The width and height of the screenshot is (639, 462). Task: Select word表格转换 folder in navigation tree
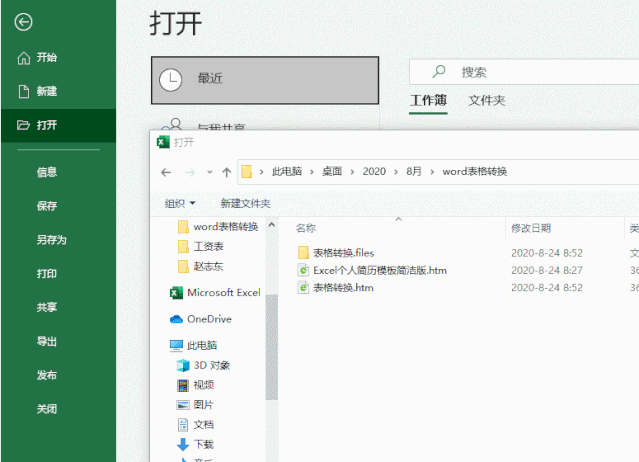(218, 227)
